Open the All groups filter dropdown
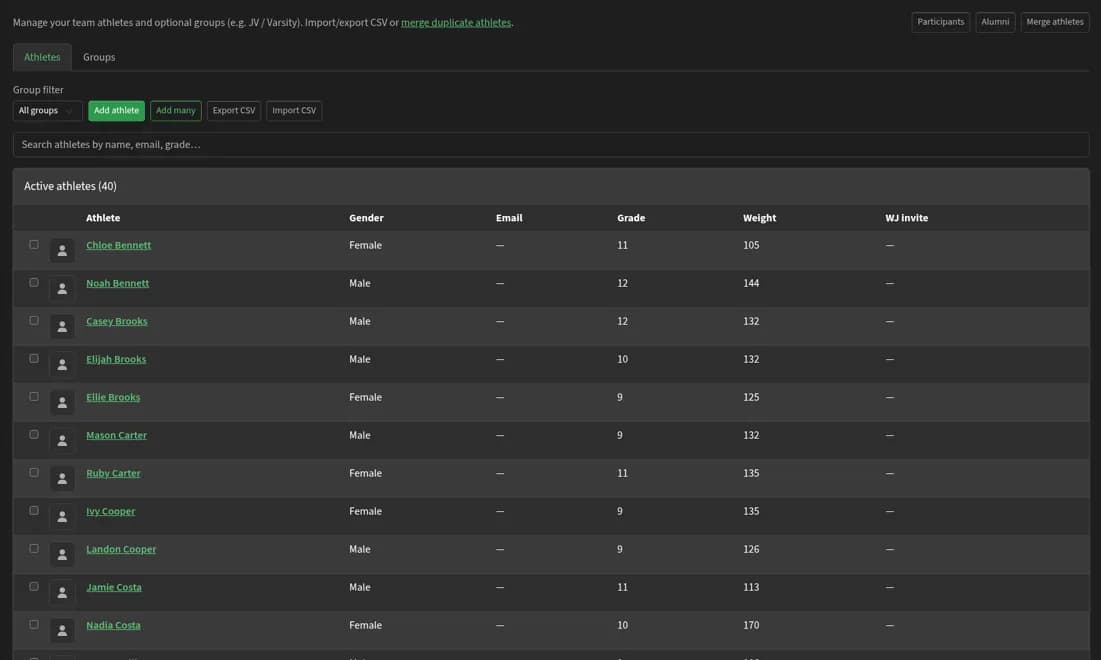The image size is (1101, 660). point(47,110)
